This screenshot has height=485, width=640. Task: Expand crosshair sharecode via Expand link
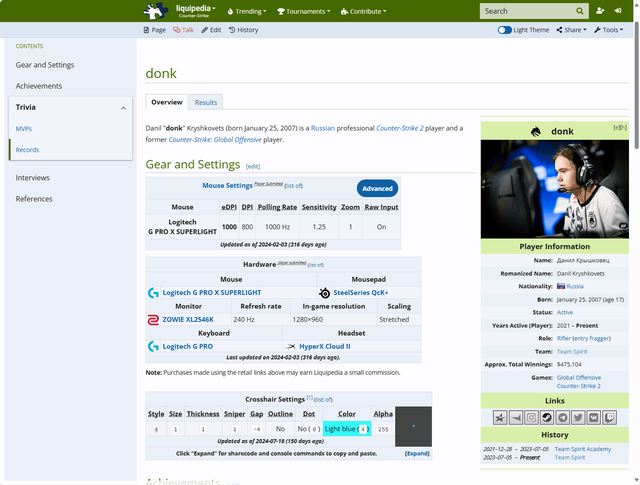417,454
